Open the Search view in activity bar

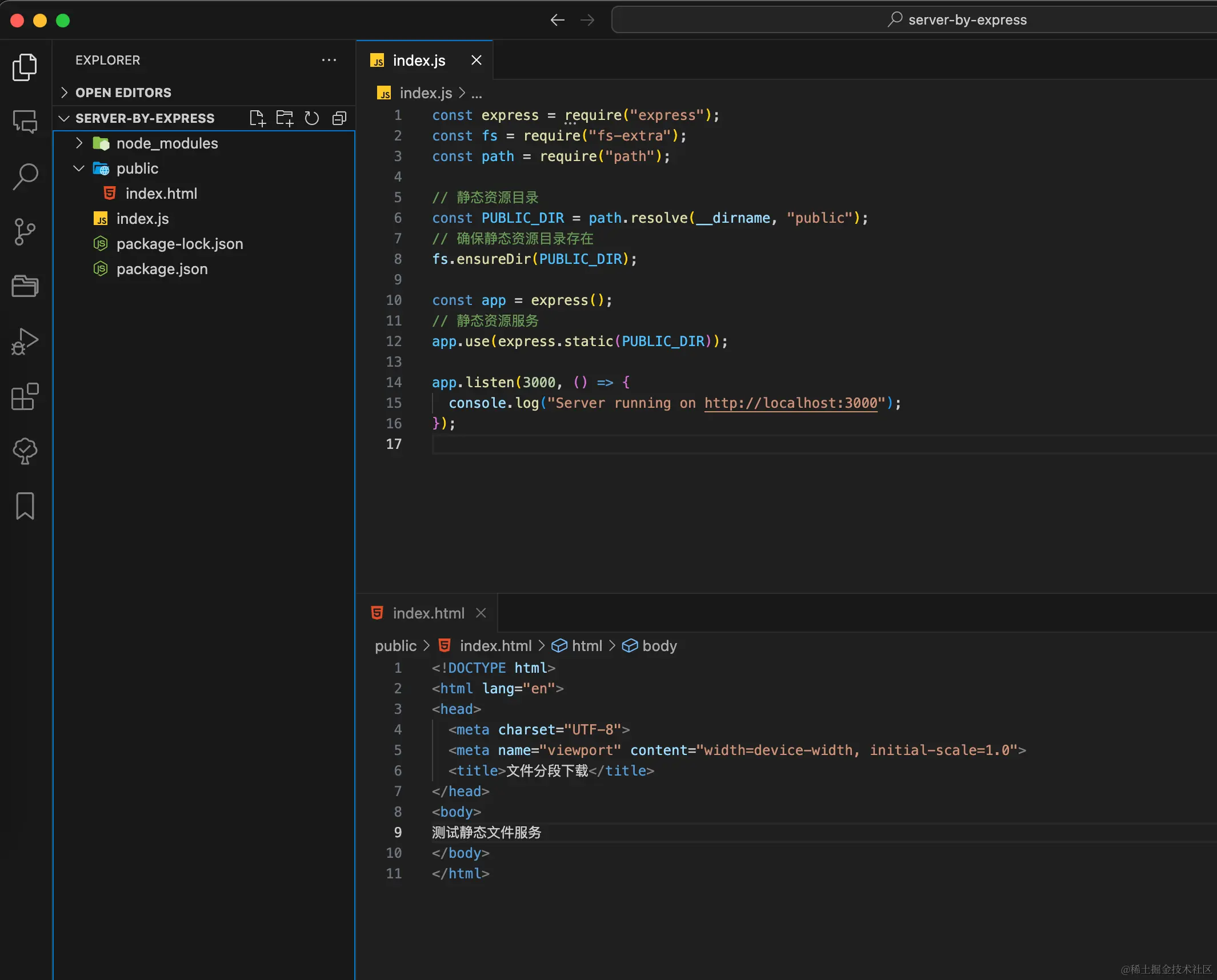point(25,176)
